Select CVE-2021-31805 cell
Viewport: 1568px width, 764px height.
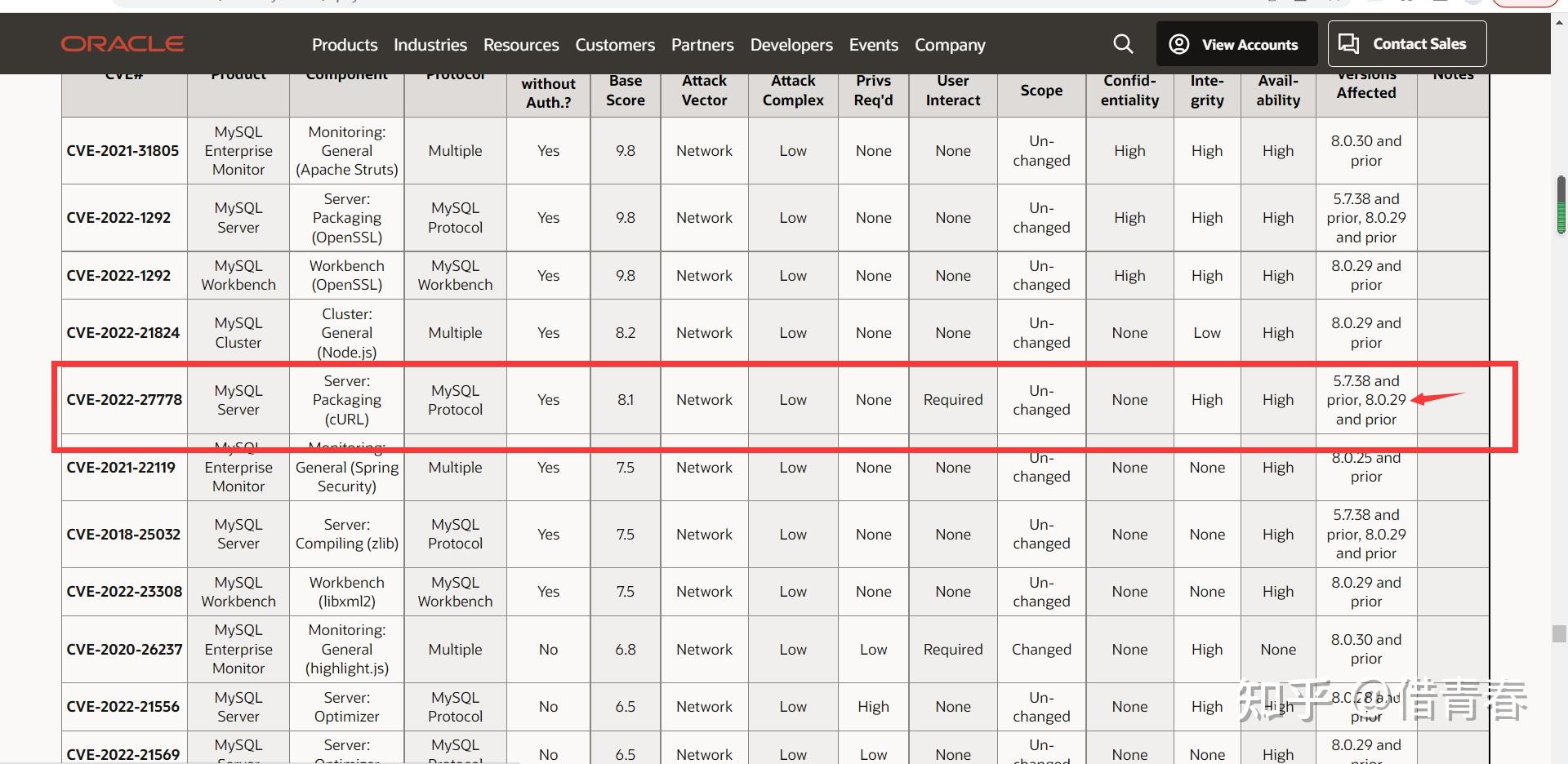tap(124, 151)
